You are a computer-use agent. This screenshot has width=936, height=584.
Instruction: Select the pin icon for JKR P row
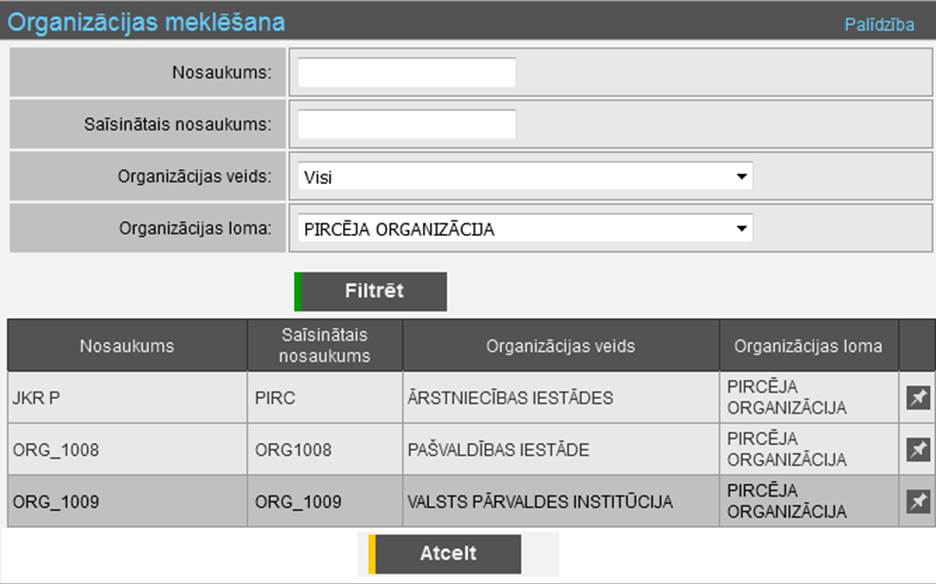click(917, 398)
